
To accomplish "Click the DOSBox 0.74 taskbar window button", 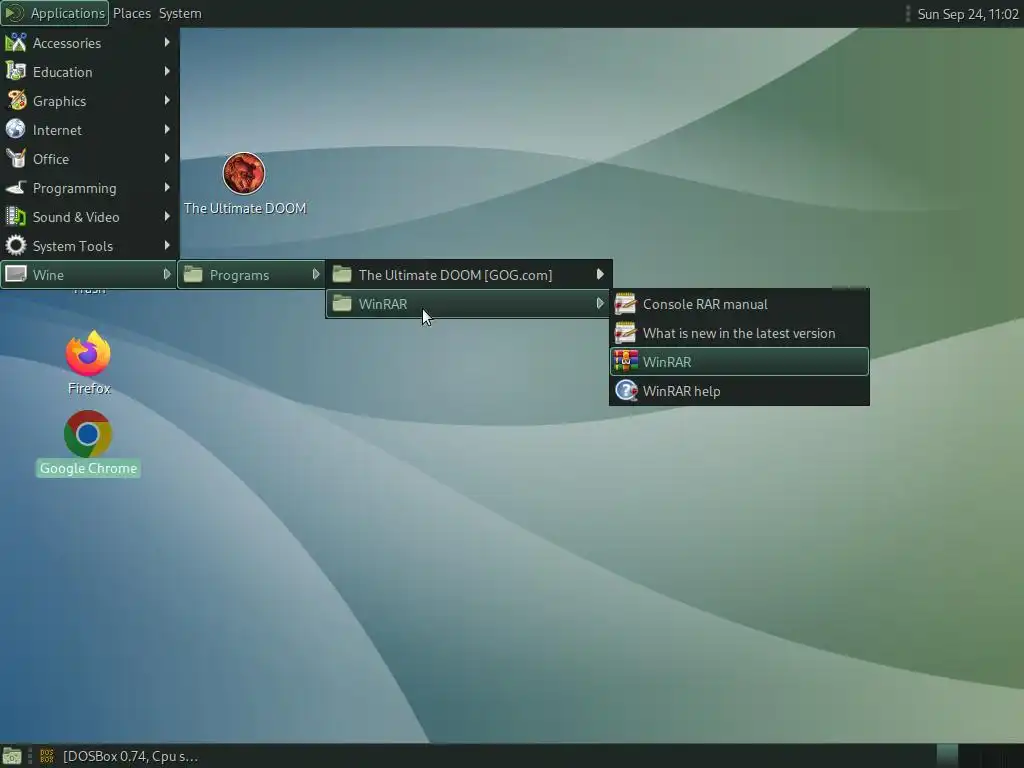I will coord(118,756).
